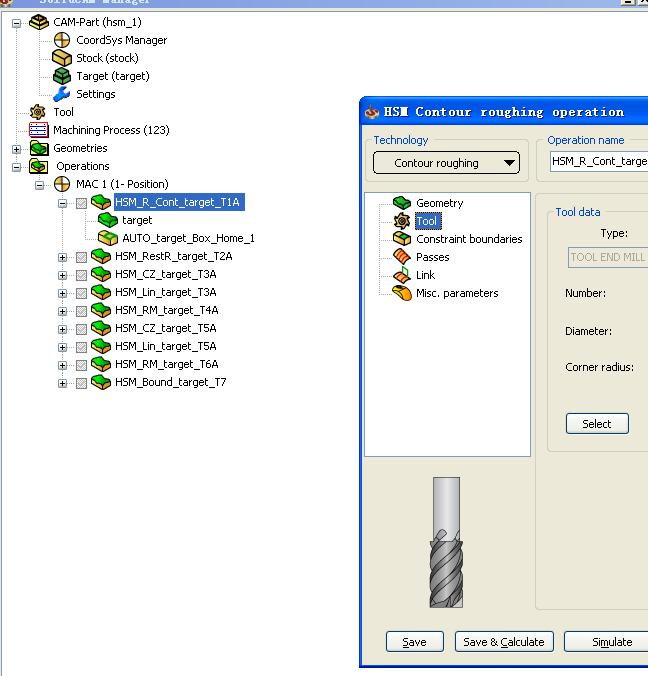Select the Machining Process (123) label
The height and width of the screenshot is (676, 648).
tap(111, 130)
